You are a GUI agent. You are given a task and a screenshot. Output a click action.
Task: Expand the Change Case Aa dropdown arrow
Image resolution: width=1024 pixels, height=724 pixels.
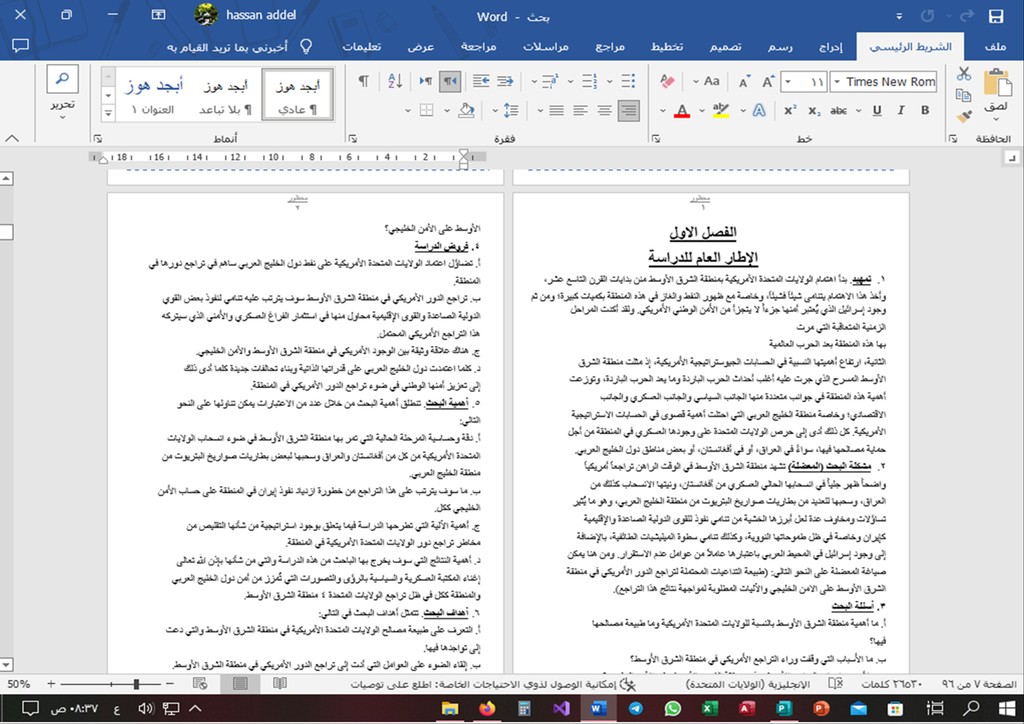pos(696,82)
